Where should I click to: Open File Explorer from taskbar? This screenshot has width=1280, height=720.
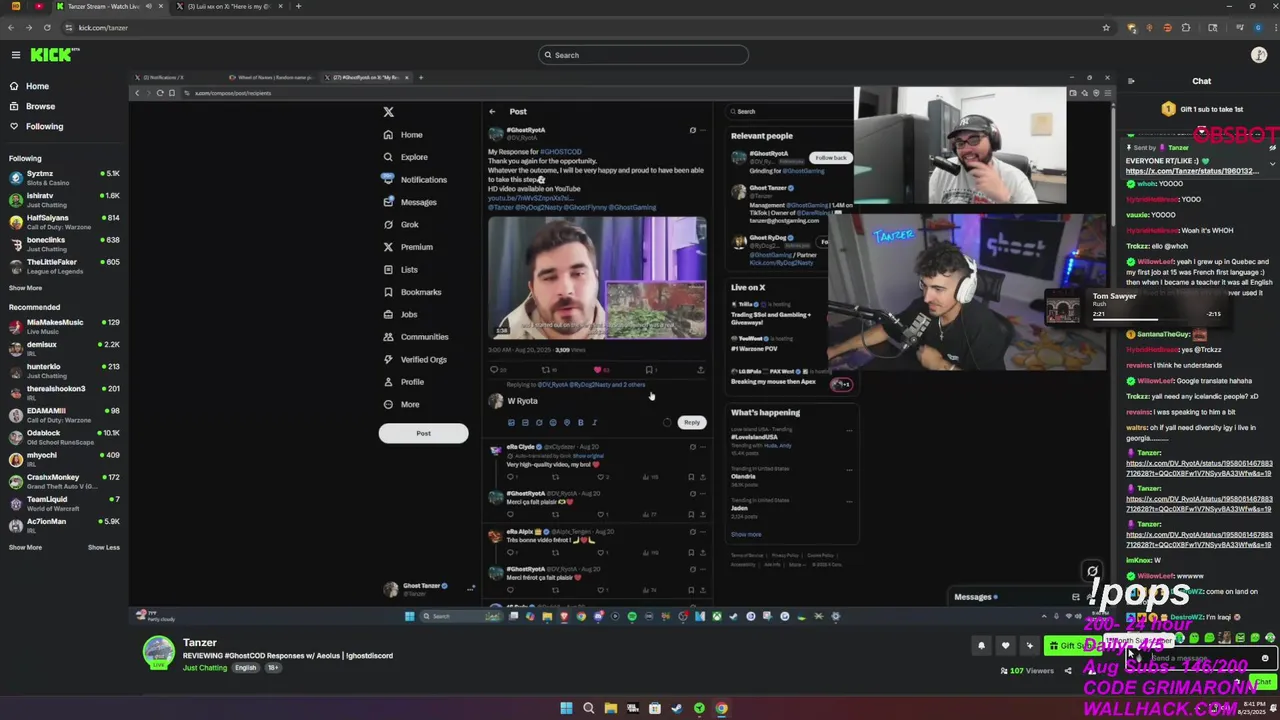[x=610, y=709]
